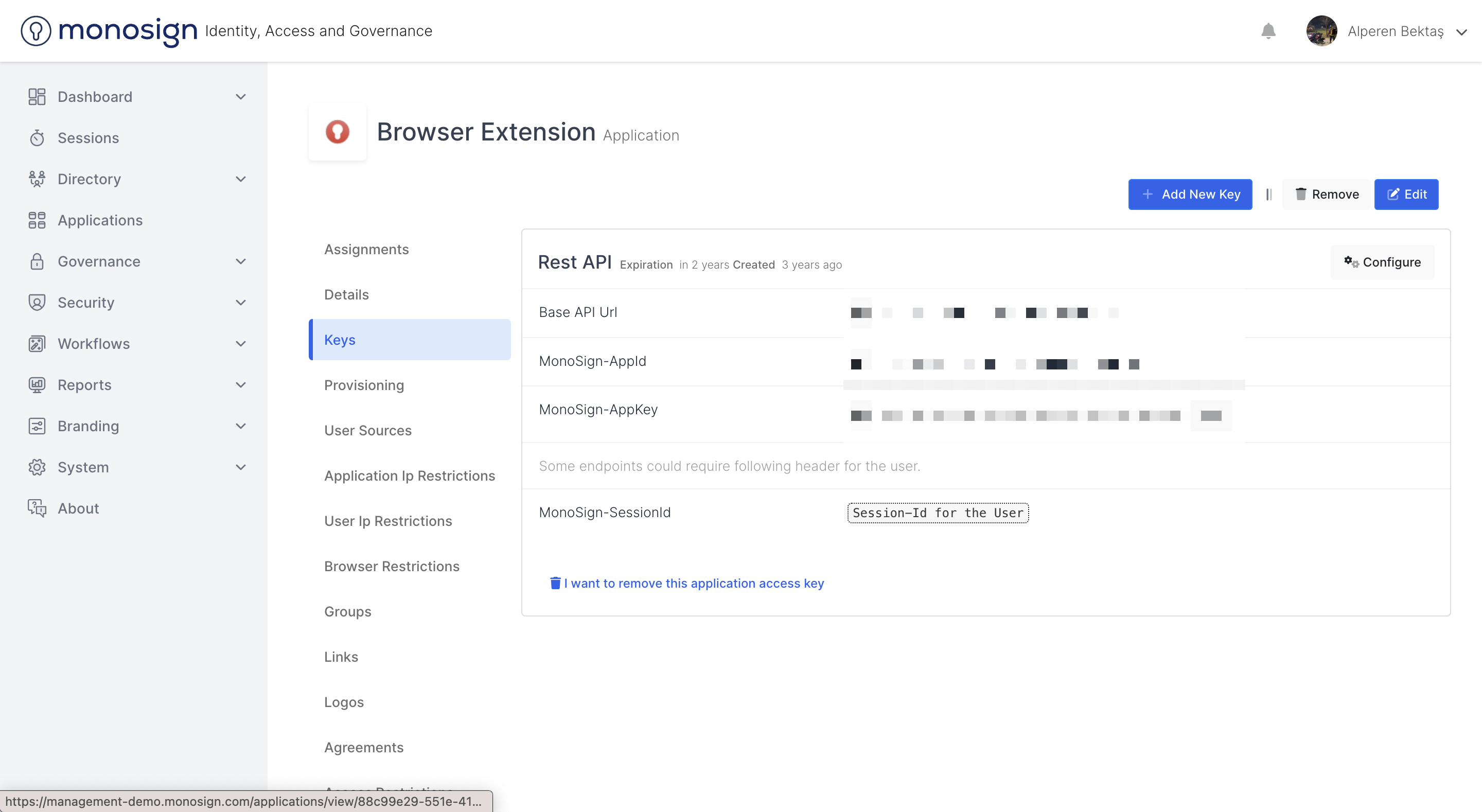Click the Security shield icon

coord(37,303)
